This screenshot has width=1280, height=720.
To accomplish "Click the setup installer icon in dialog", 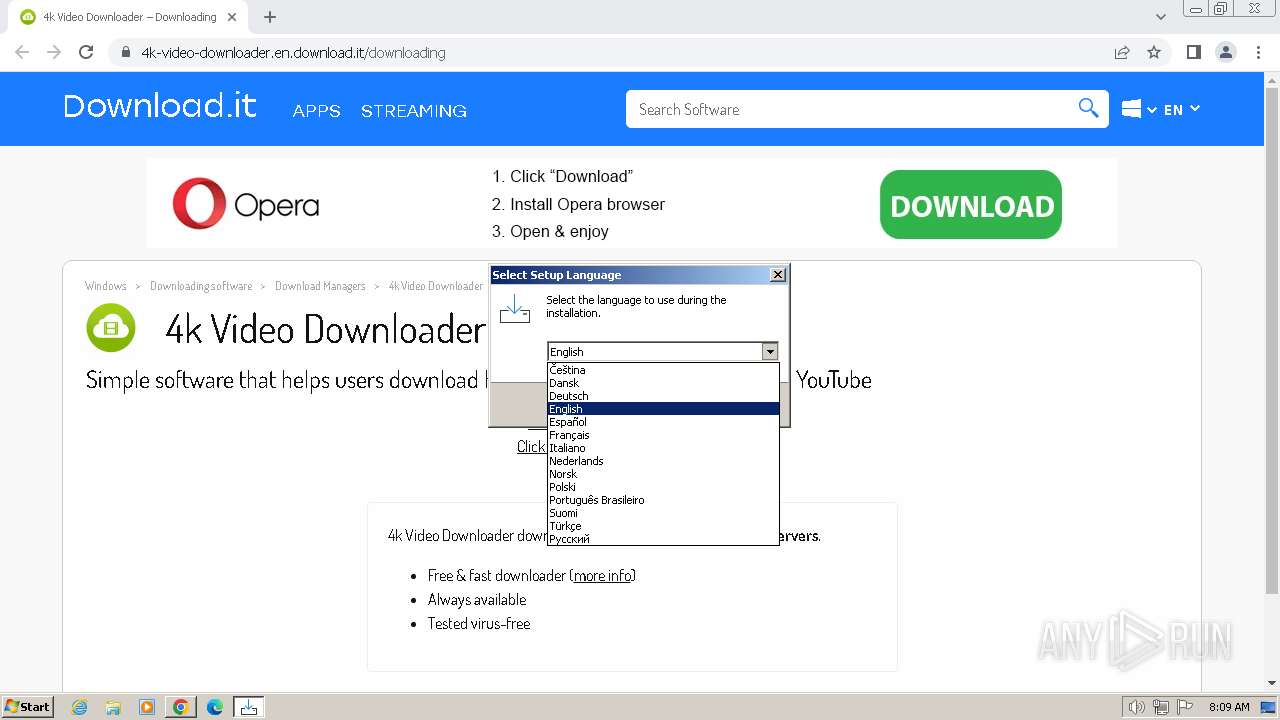I will click(515, 308).
